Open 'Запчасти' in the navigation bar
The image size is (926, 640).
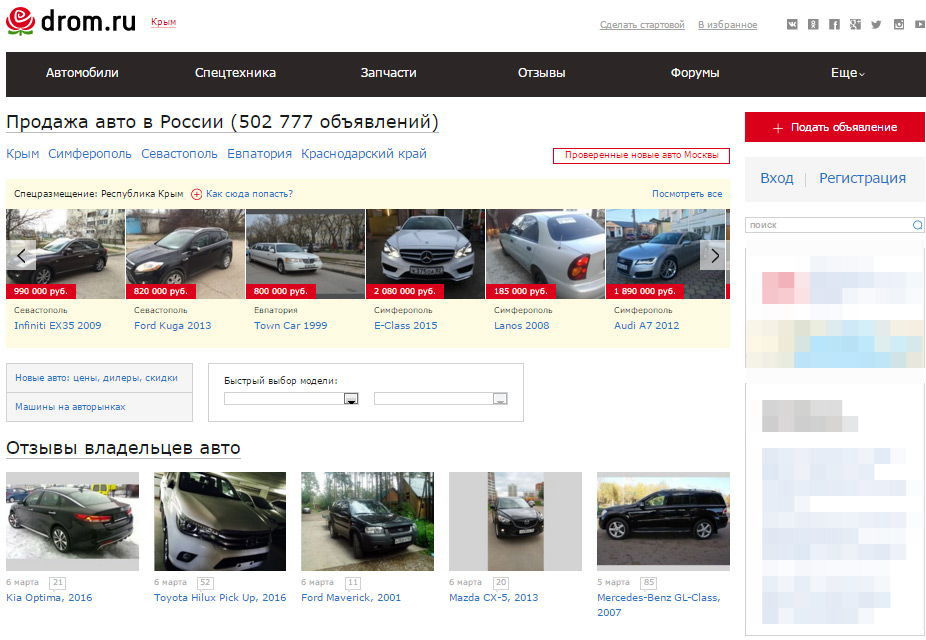tap(388, 73)
